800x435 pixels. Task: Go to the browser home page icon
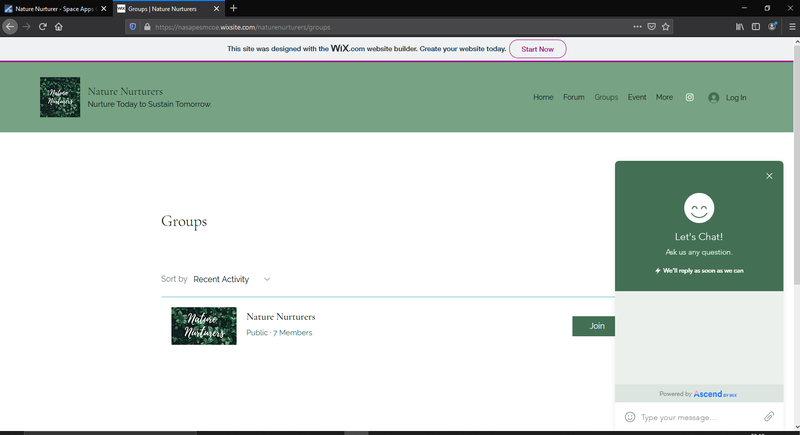tap(59, 27)
